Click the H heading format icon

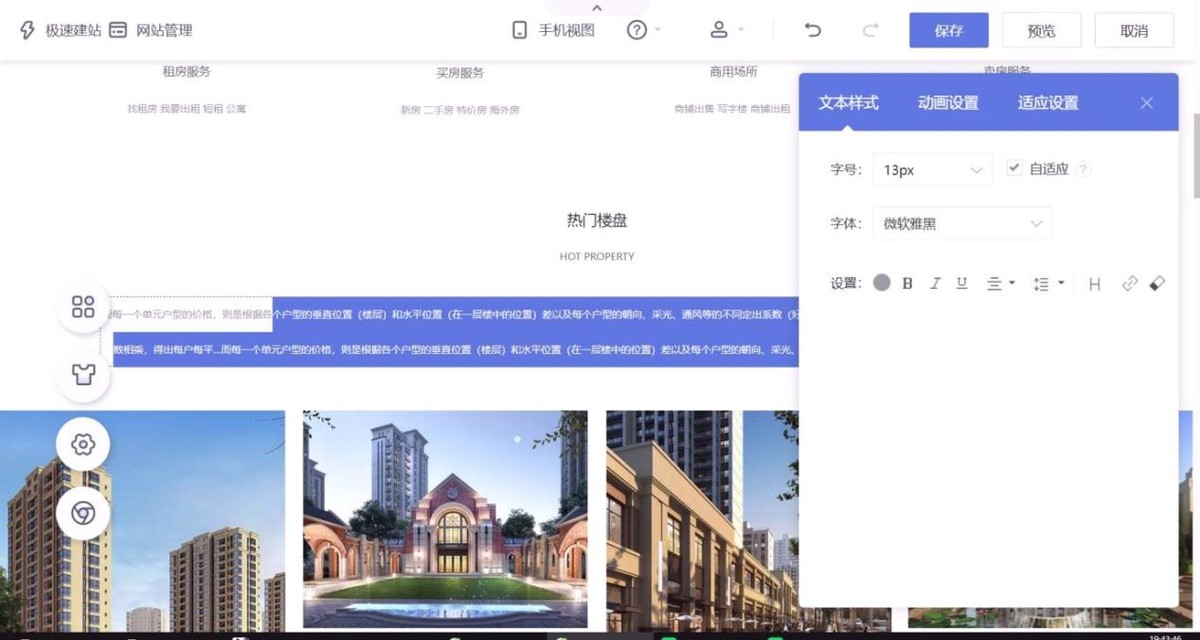pos(1094,283)
